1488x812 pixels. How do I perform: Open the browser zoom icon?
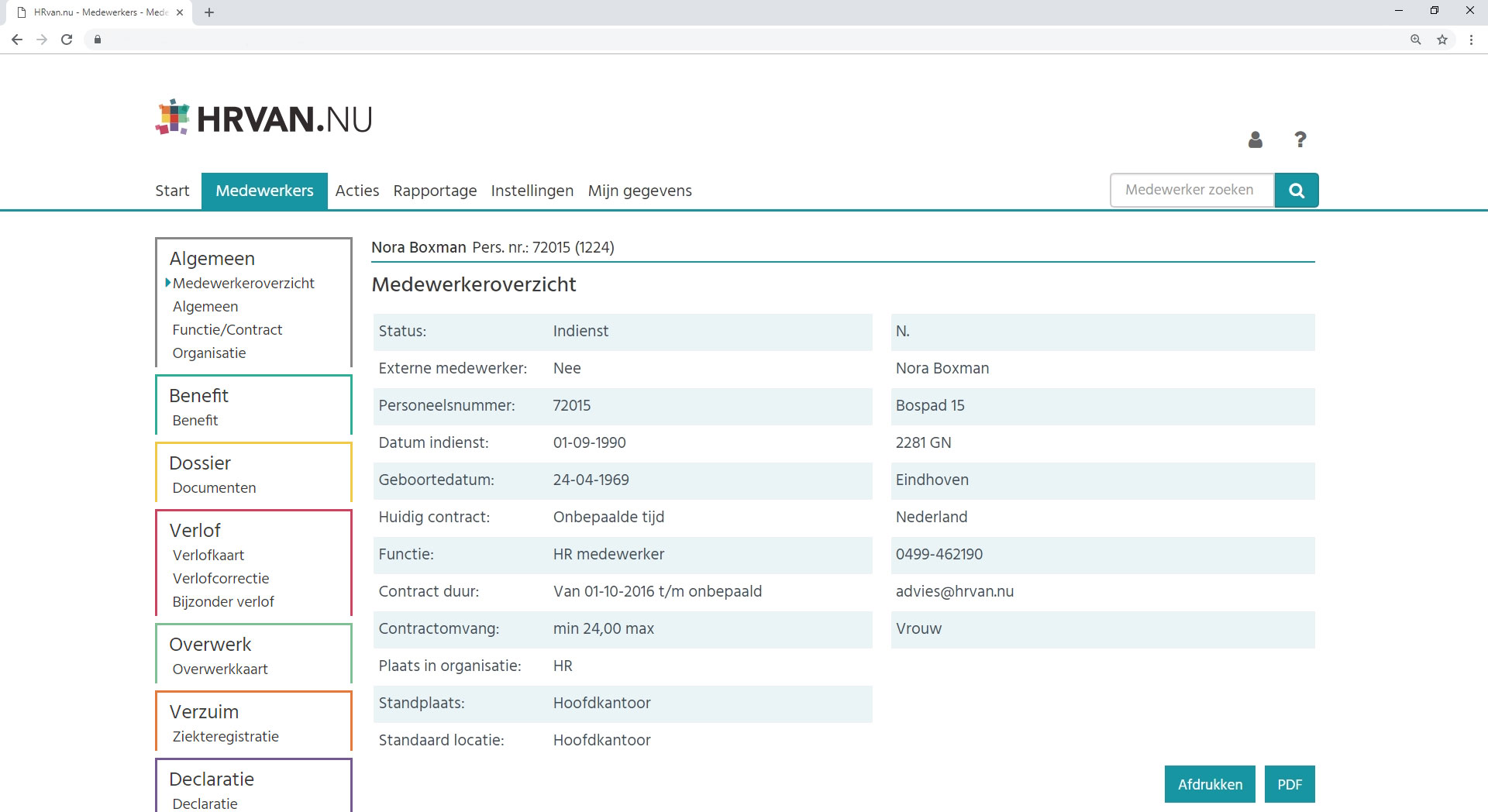coord(1416,40)
